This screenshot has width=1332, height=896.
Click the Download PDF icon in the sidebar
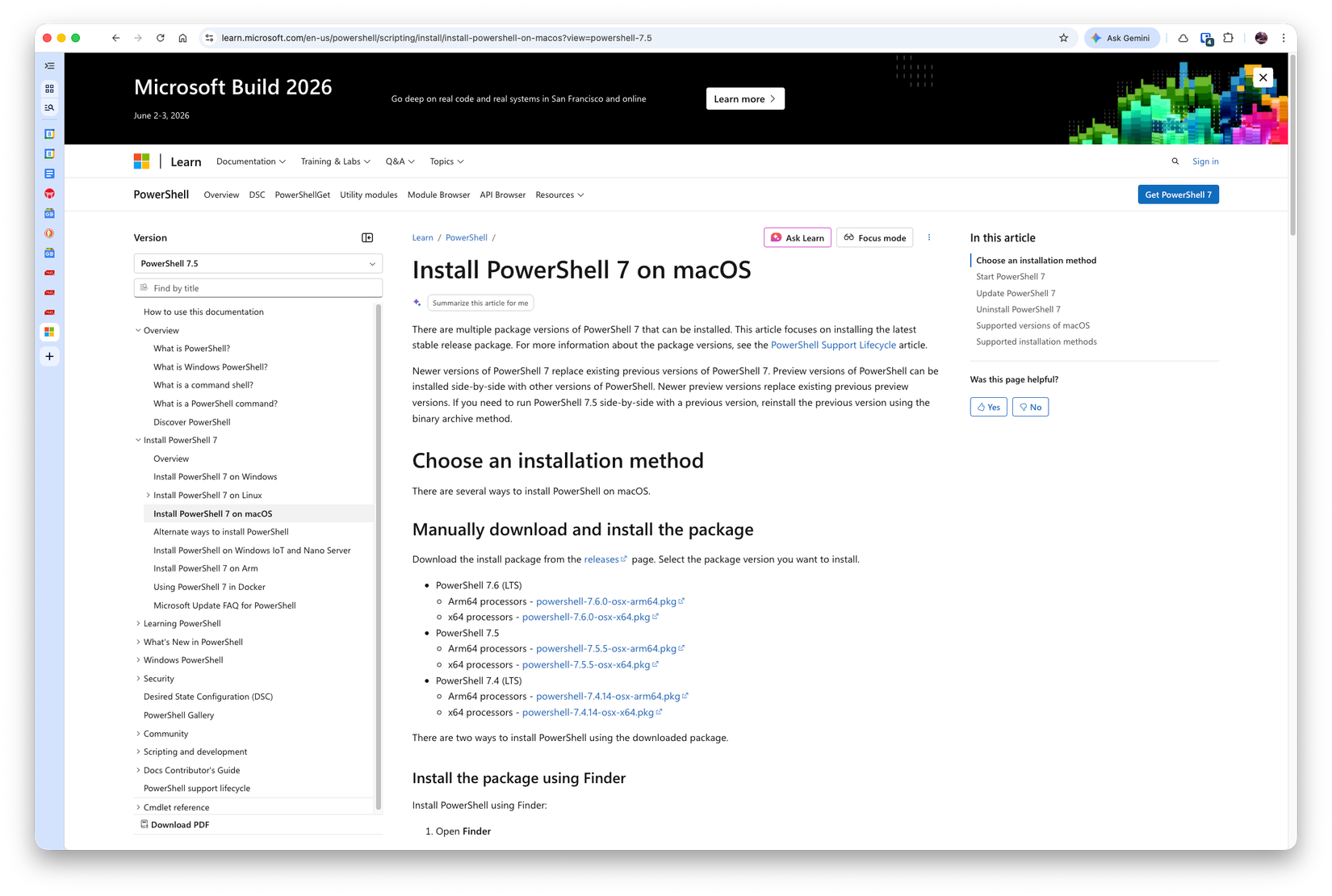(145, 824)
